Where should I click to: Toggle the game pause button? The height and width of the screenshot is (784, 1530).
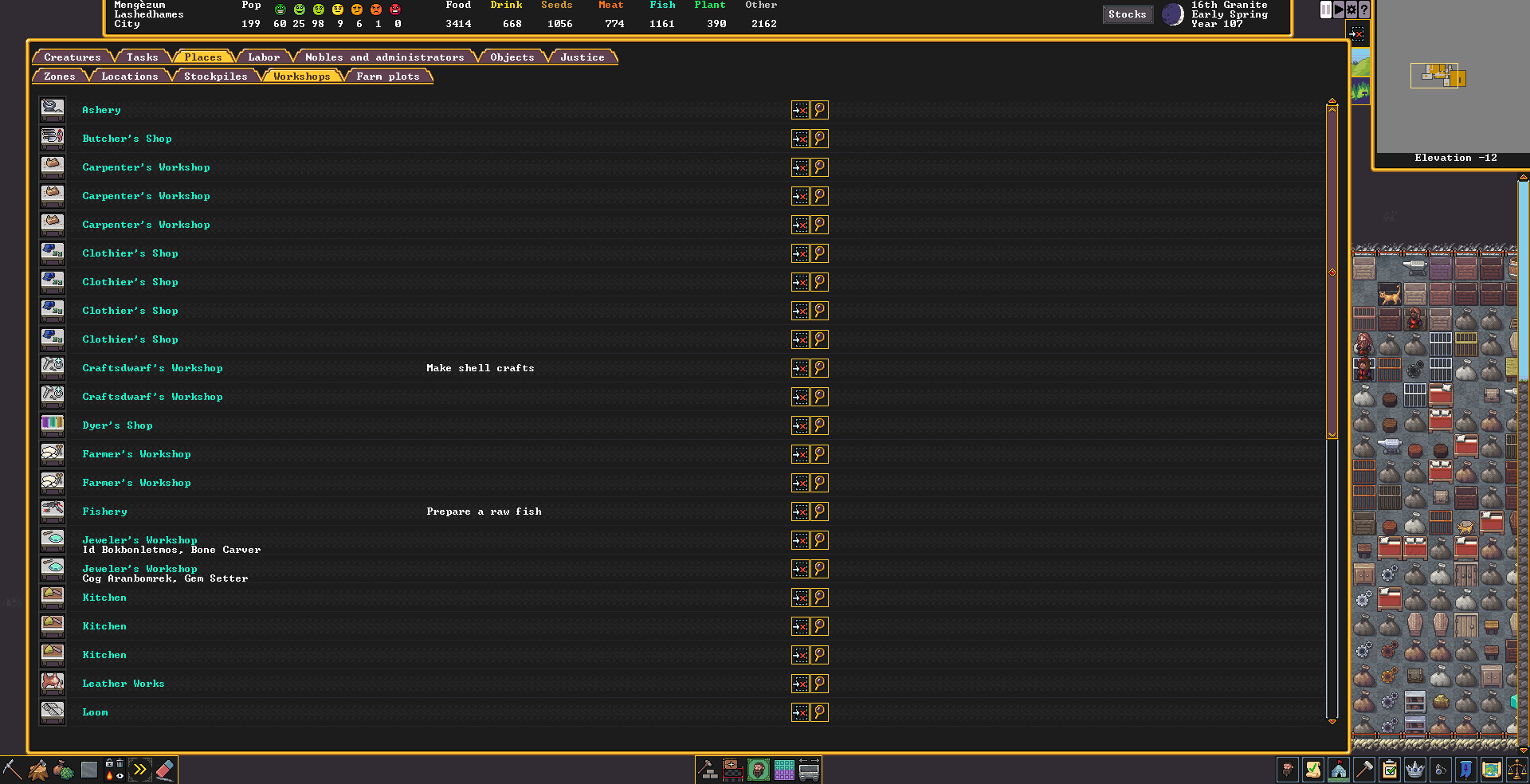point(1326,10)
